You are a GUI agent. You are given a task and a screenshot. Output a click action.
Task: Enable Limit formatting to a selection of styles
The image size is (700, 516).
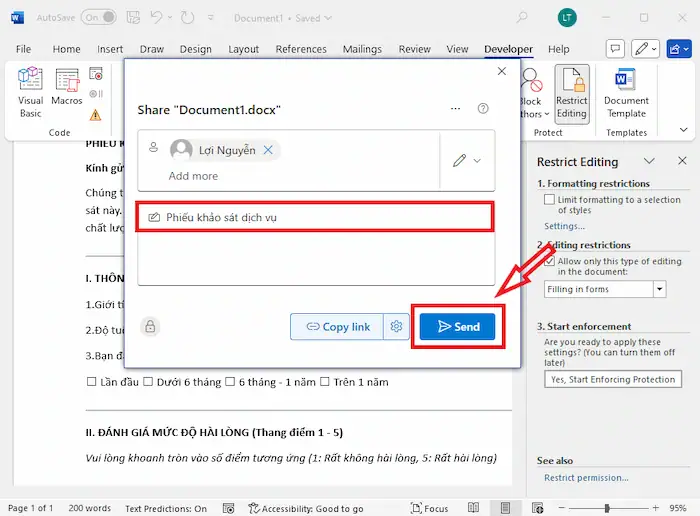click(549, 200)
